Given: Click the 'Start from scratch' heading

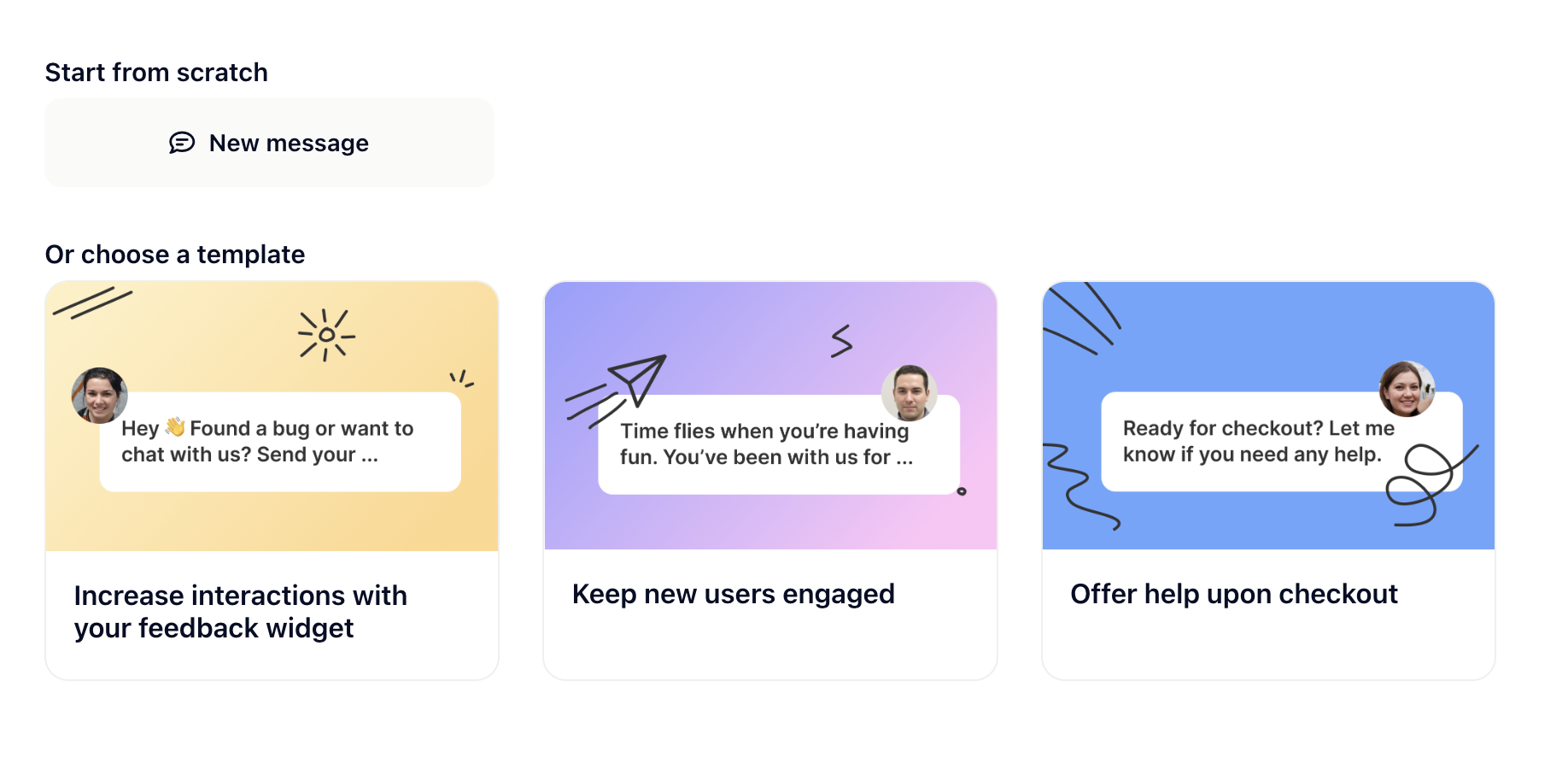Looking at the screenshot, I should click(x=156, y=73).
